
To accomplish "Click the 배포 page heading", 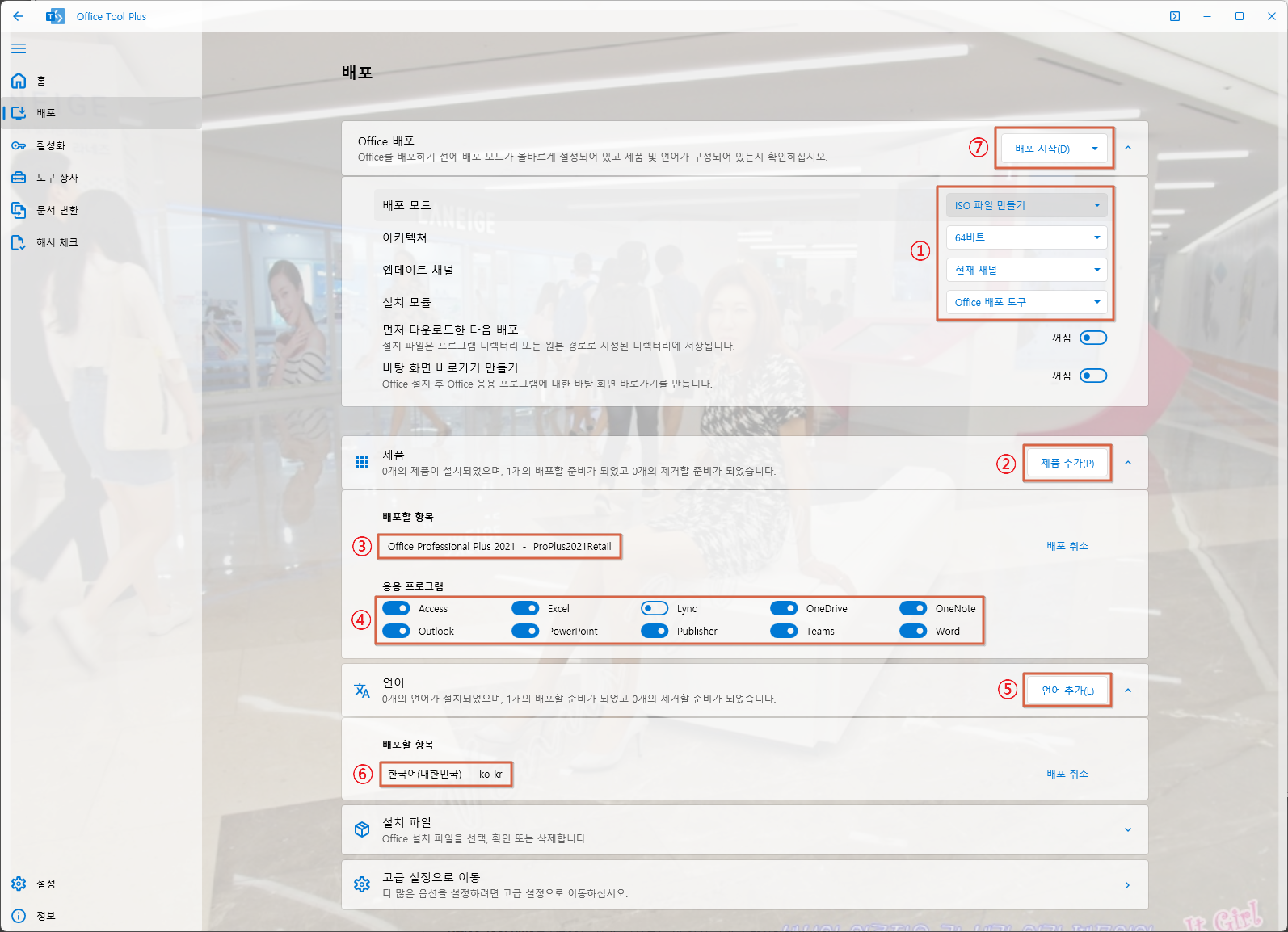I will tap(357, 73).
